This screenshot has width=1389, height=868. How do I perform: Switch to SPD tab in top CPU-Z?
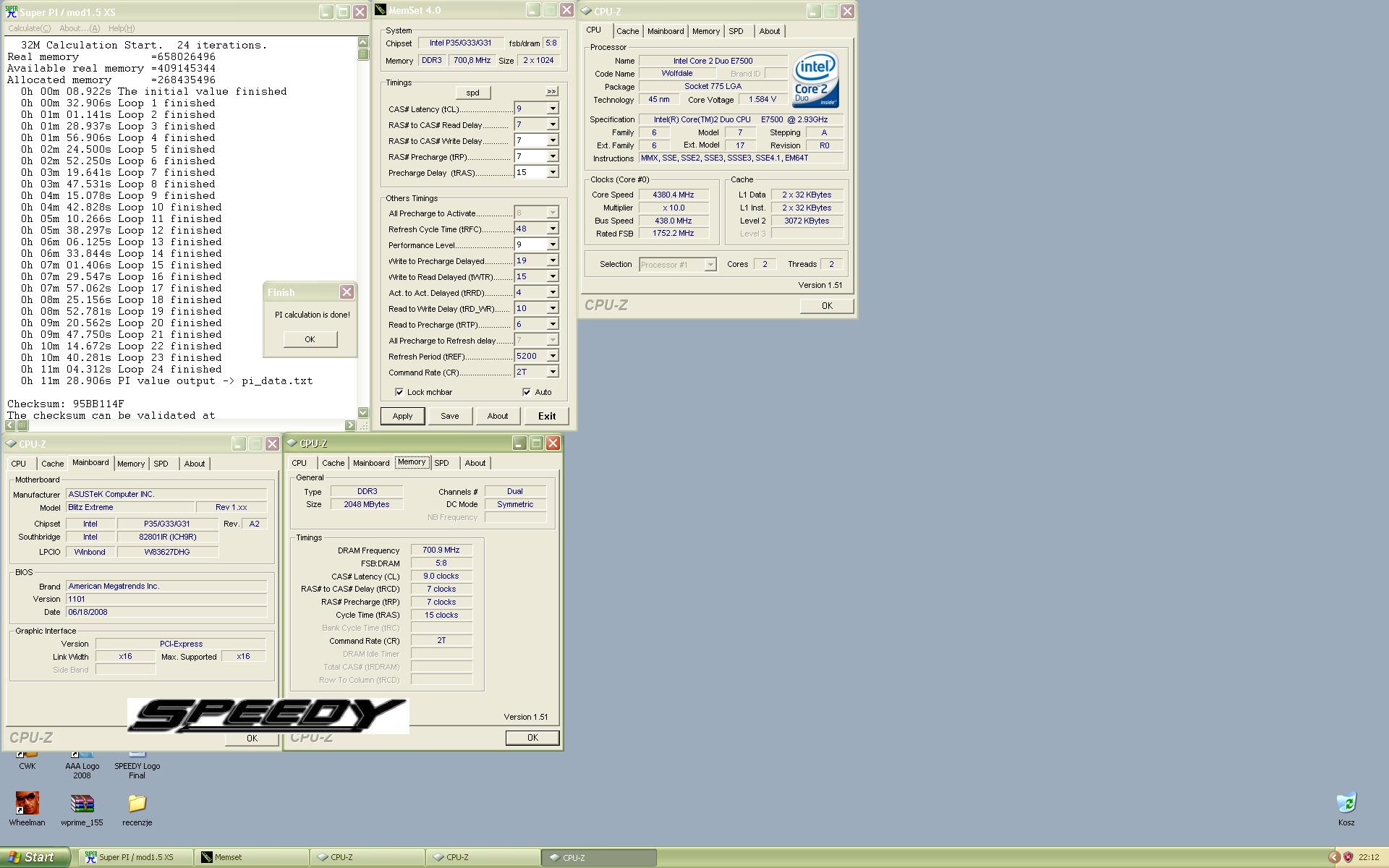[736, 31]
